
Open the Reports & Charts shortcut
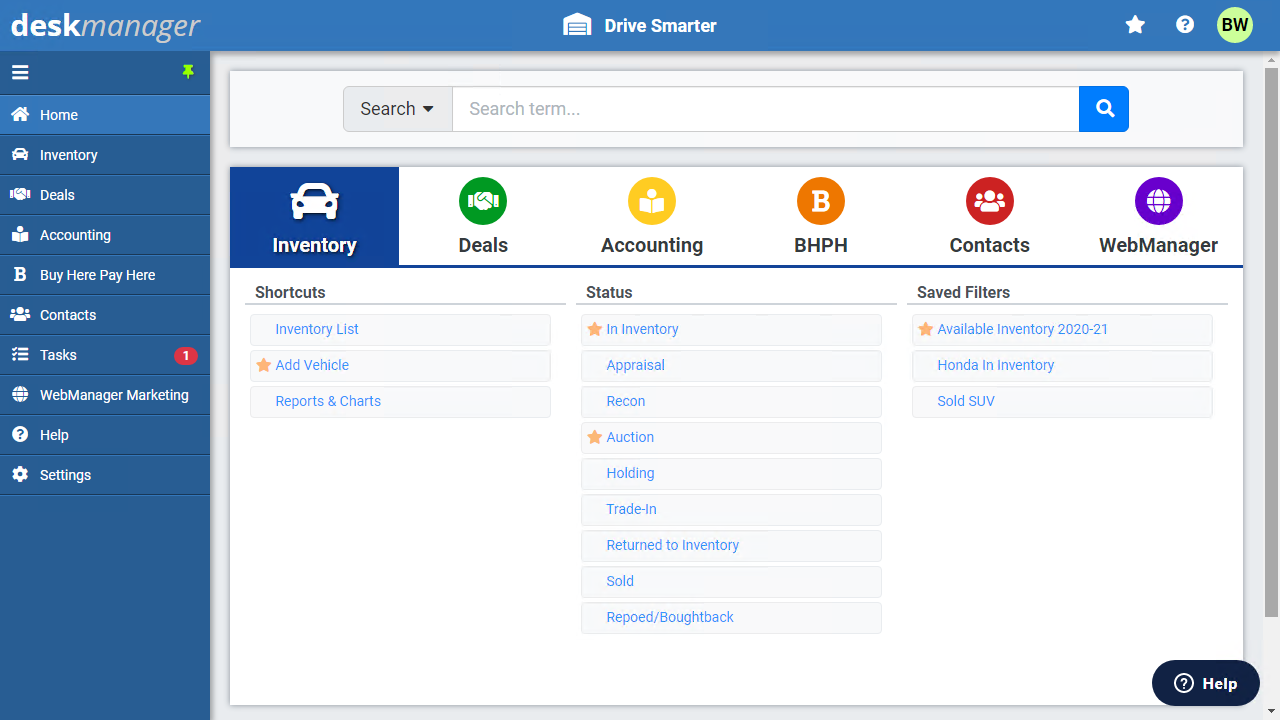pos(327,401)
